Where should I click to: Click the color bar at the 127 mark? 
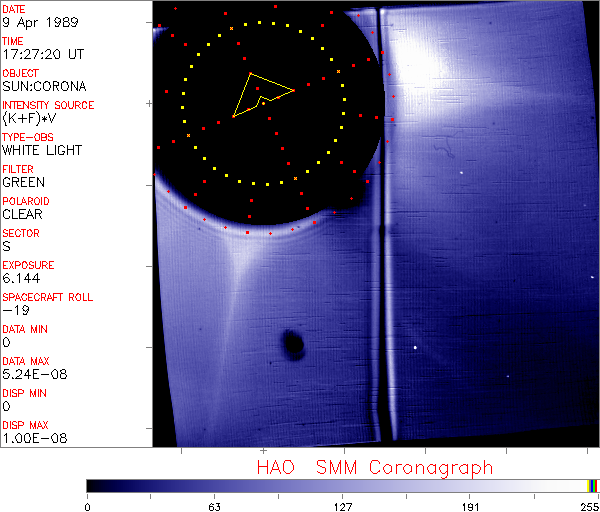point(342,485)
